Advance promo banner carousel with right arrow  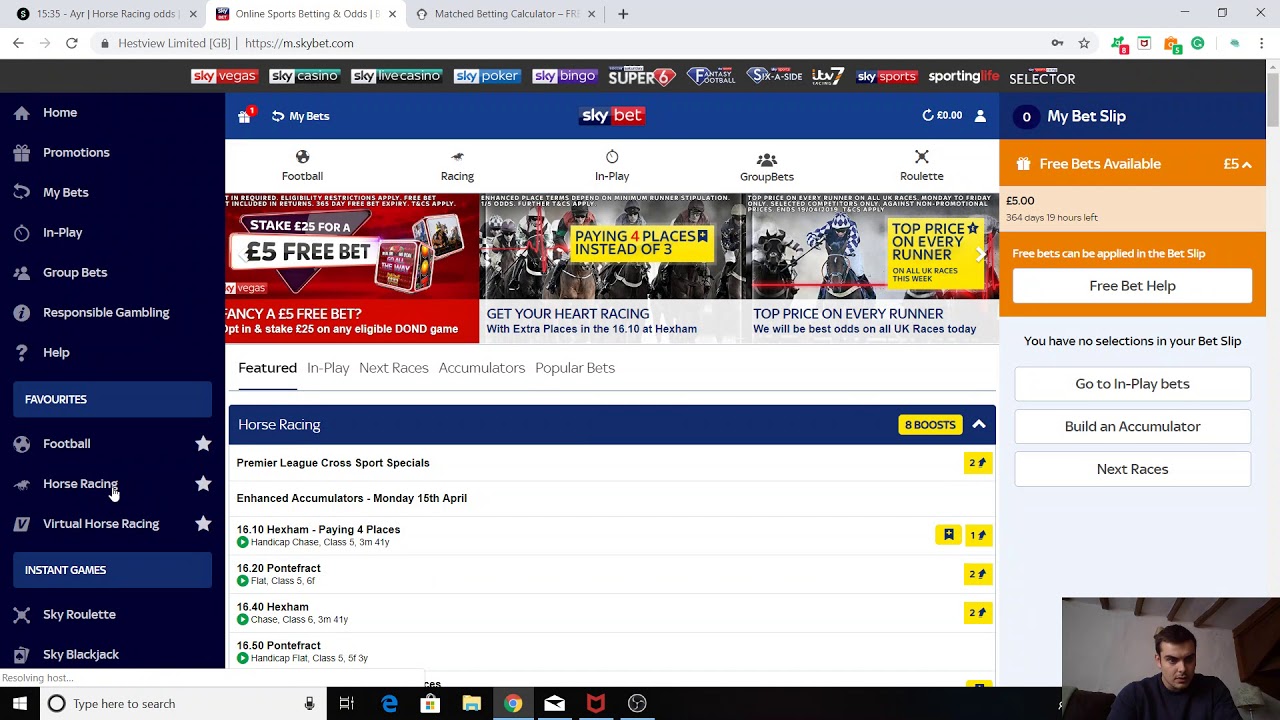tap(982, 254)
